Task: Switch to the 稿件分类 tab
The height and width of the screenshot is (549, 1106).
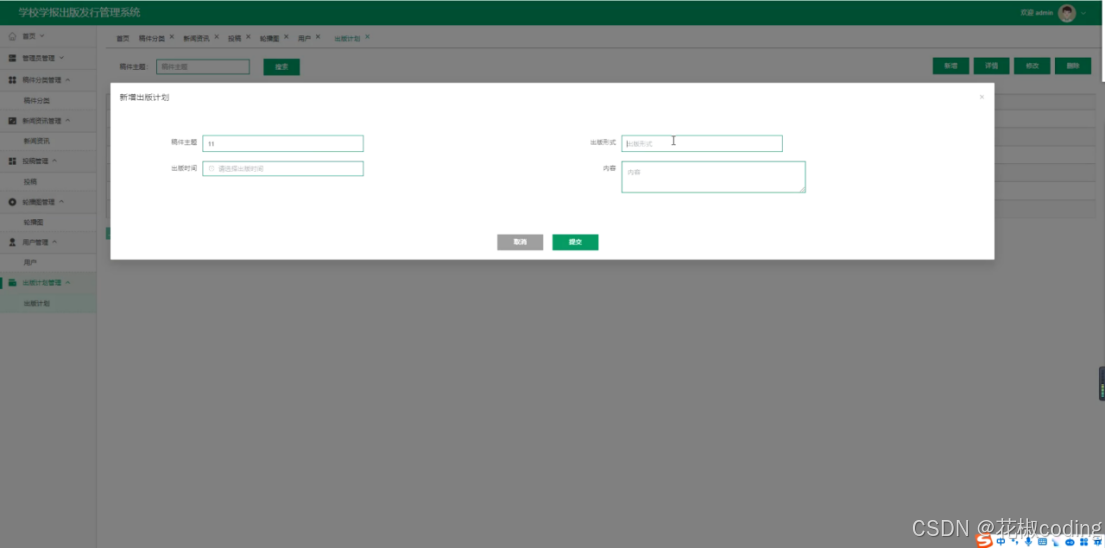Action: tap(151, 39)
